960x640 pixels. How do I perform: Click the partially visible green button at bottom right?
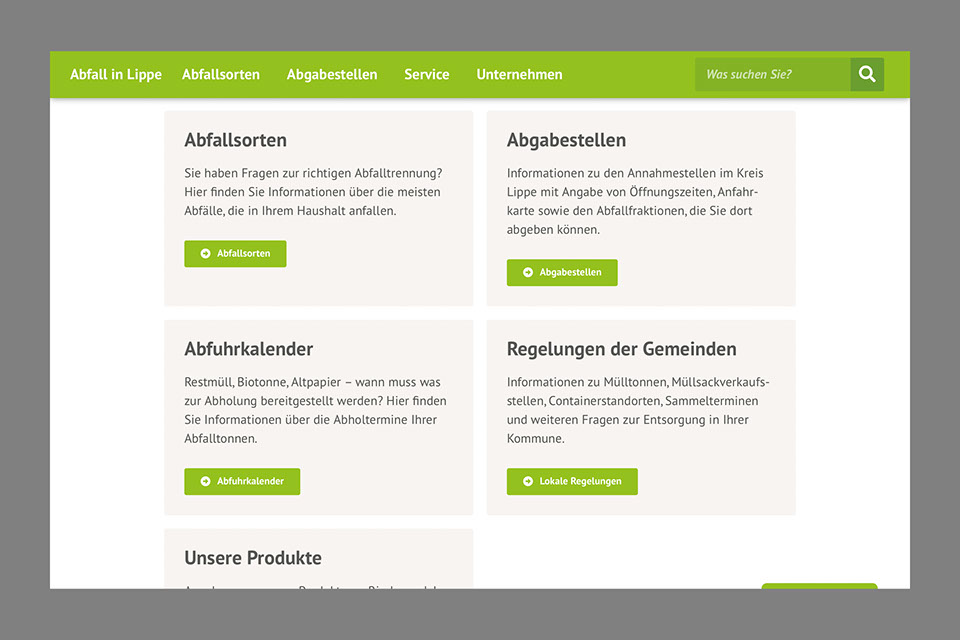coord(819,586)
